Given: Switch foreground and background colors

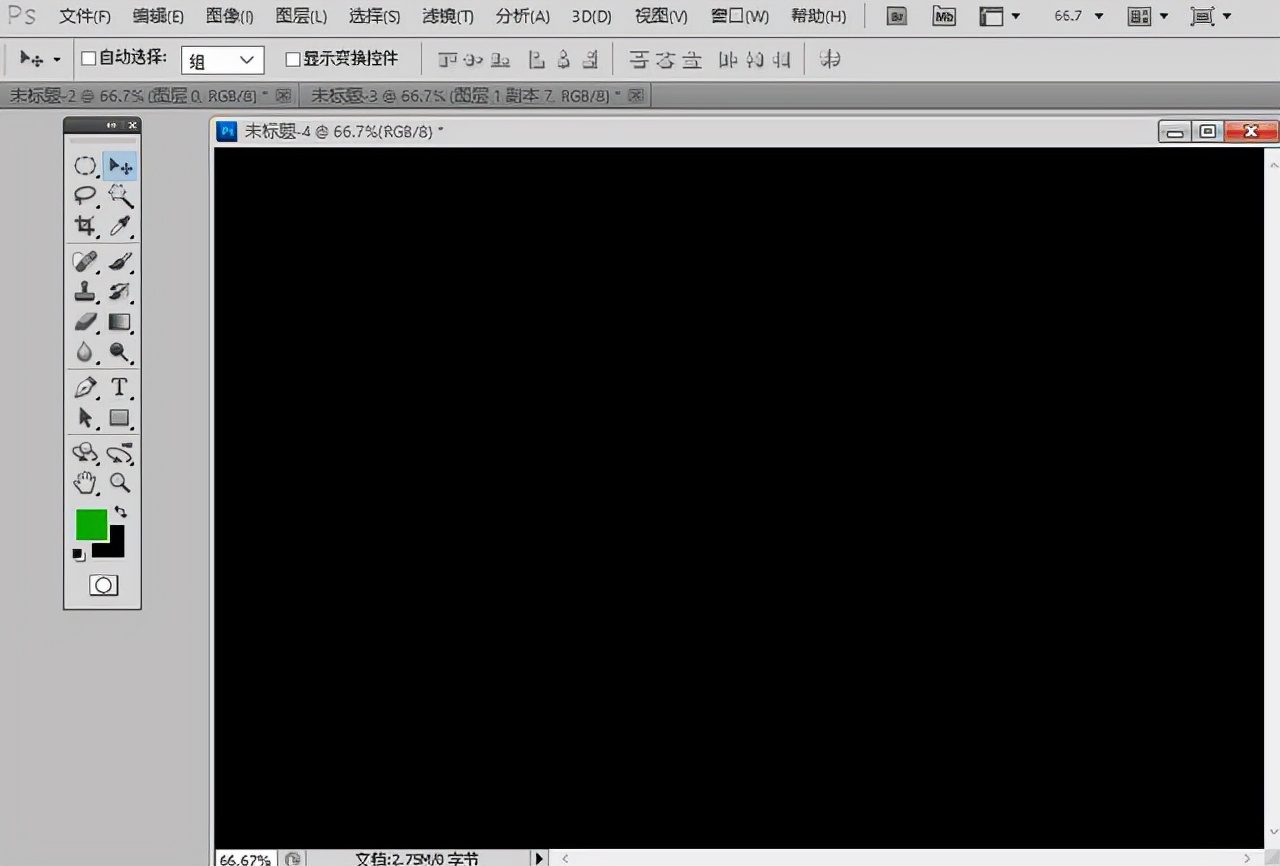Looking at the screenshot, I should pos(120,511).
